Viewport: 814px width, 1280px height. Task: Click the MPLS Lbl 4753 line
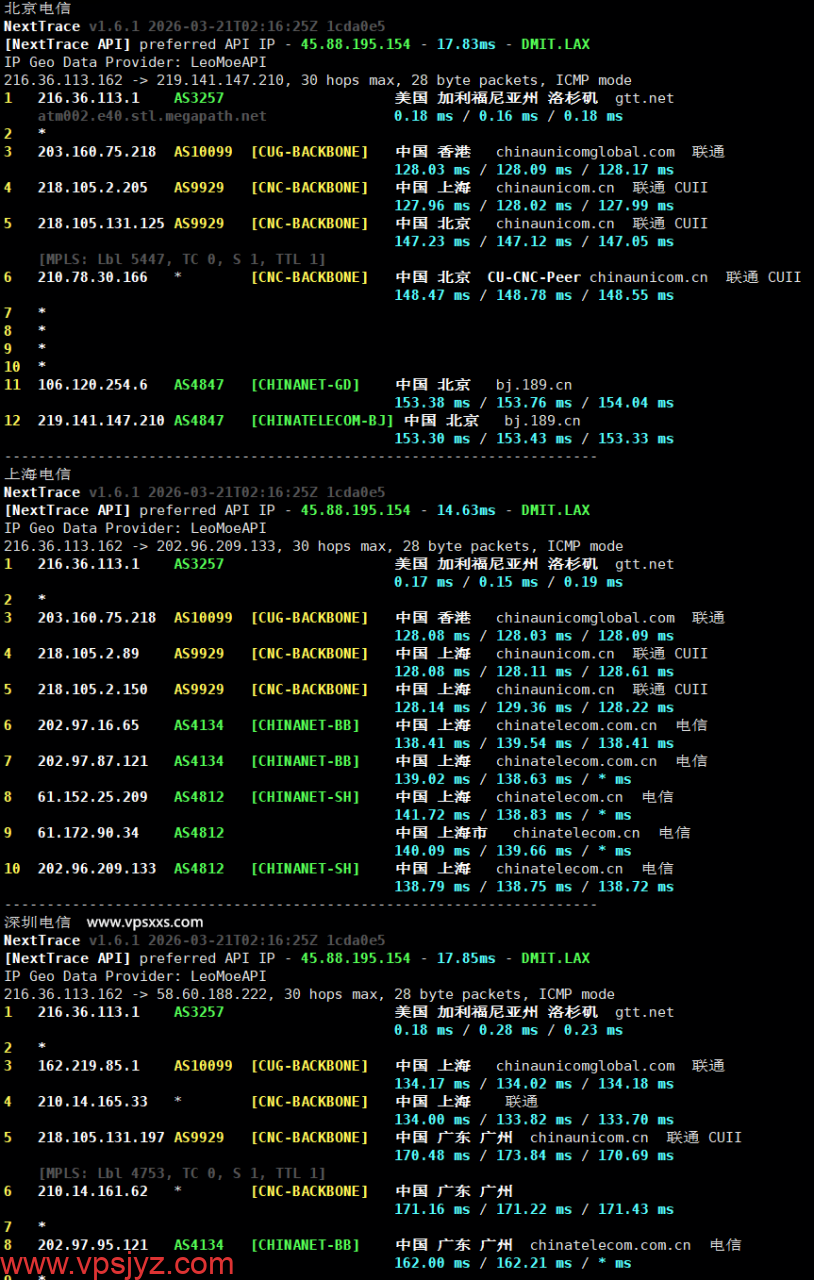pos(182,1173)
